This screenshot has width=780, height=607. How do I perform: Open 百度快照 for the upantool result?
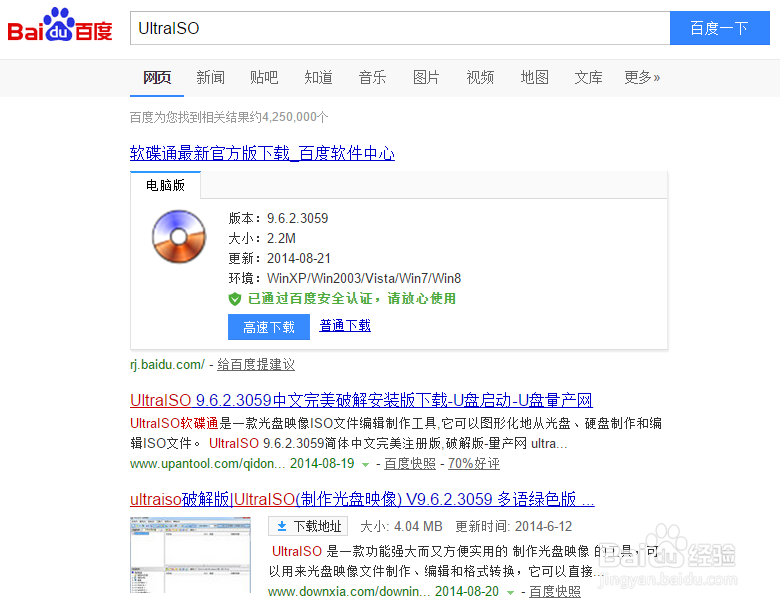click(410, 464)
